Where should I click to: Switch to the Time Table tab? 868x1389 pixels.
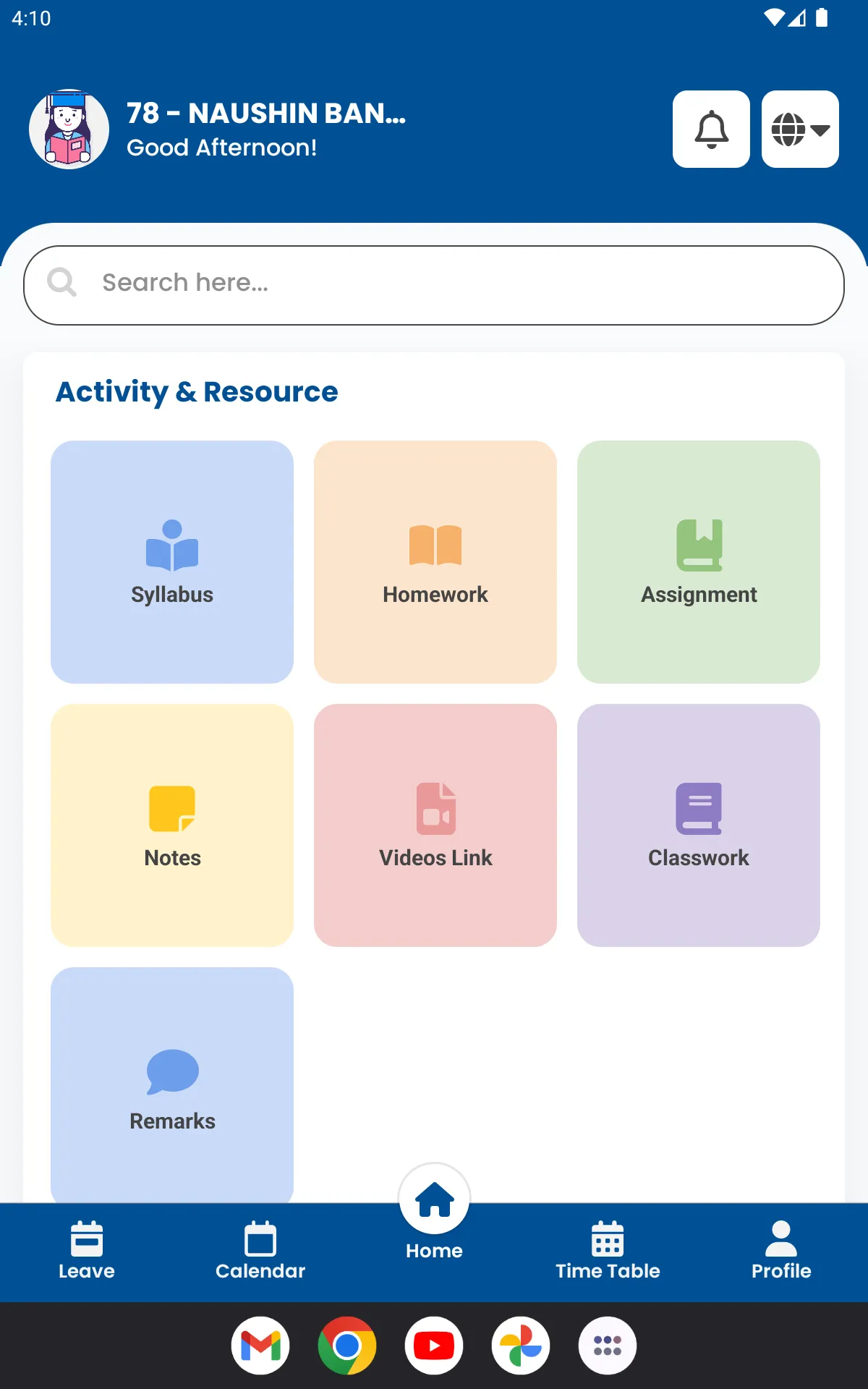[x=608, y=1252]
